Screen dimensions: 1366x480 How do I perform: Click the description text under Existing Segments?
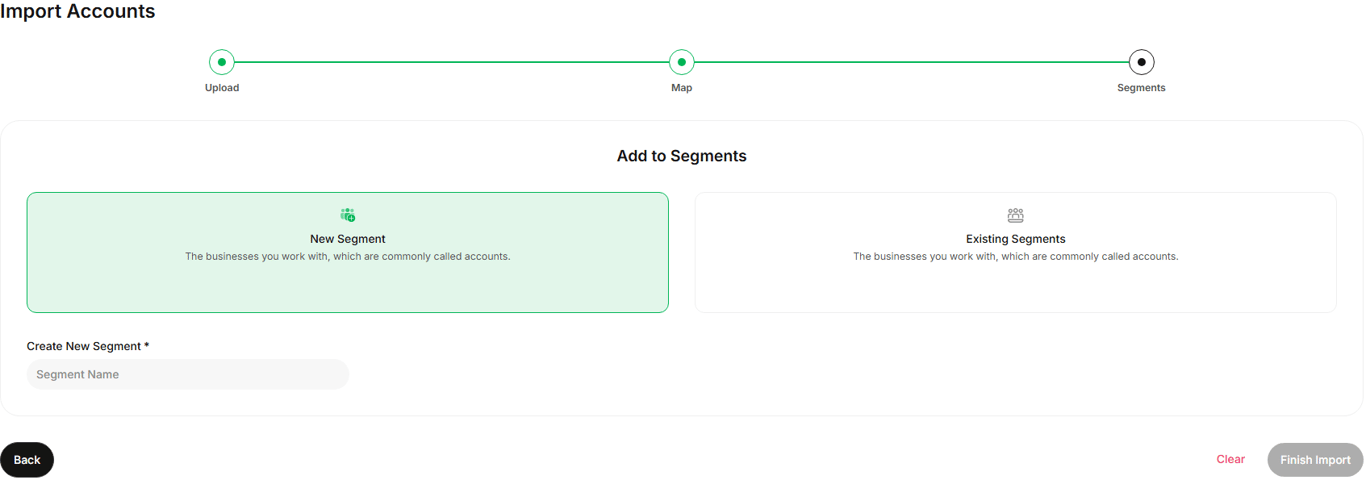pyautogui.click(x=1015, y=257)
